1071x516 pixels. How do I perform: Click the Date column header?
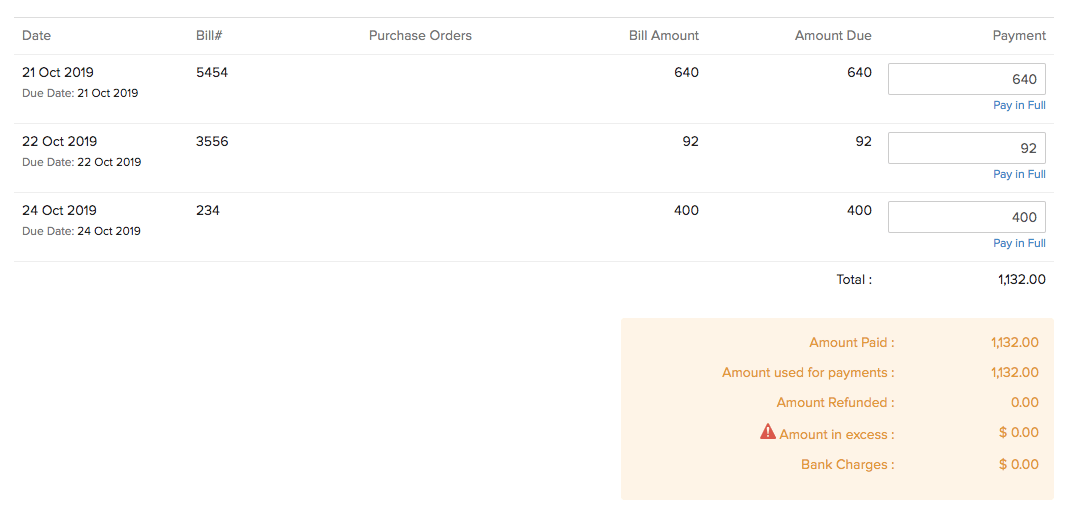(36, 35)
